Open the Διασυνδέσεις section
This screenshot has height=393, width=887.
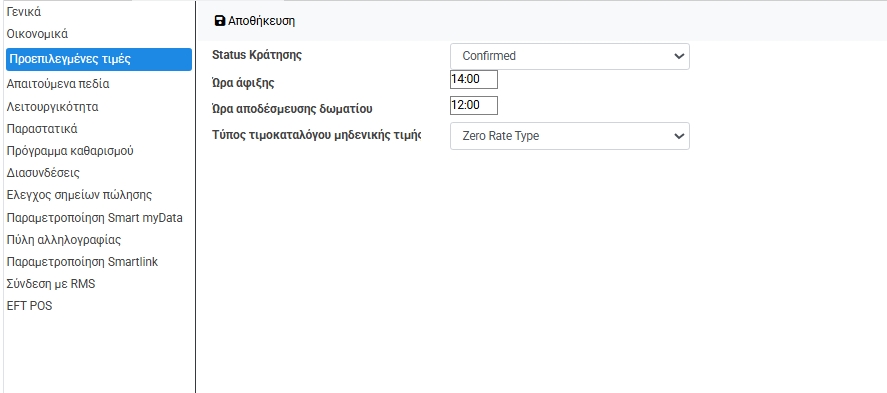pos(43,173)
